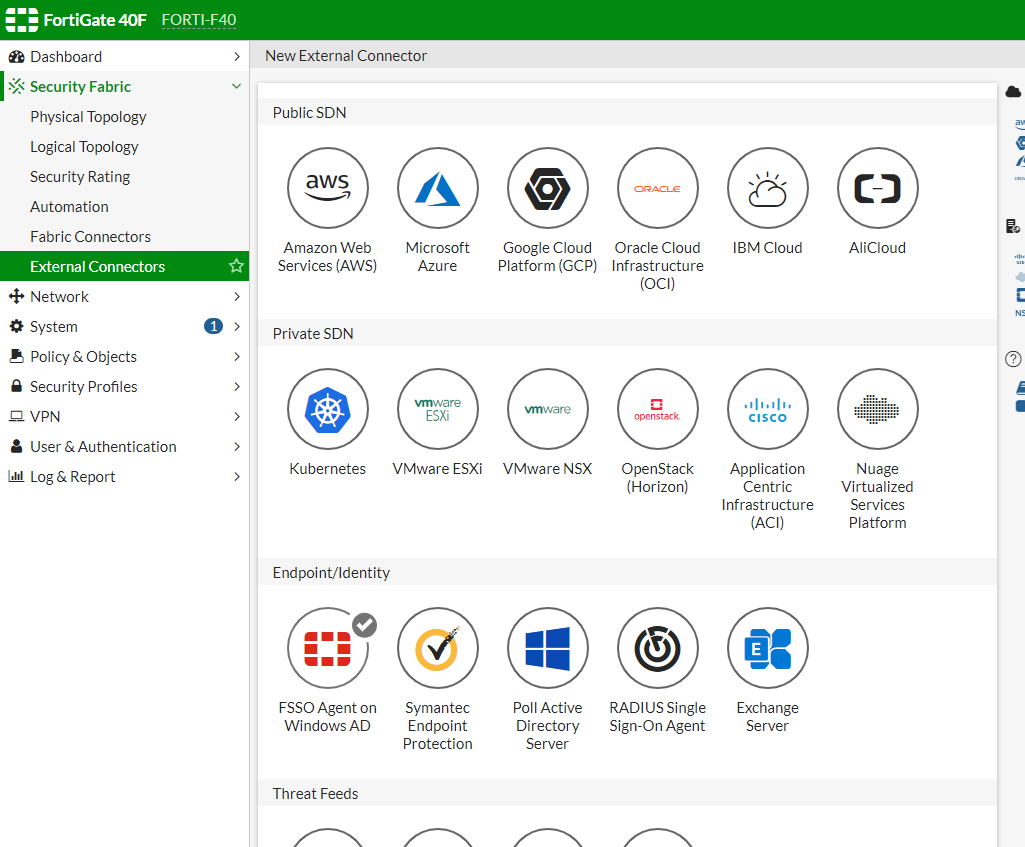This screenshot has height=847, width=1025.
Task: Choose the Microsoft Azure connector icon
Action: click(437, 188)
